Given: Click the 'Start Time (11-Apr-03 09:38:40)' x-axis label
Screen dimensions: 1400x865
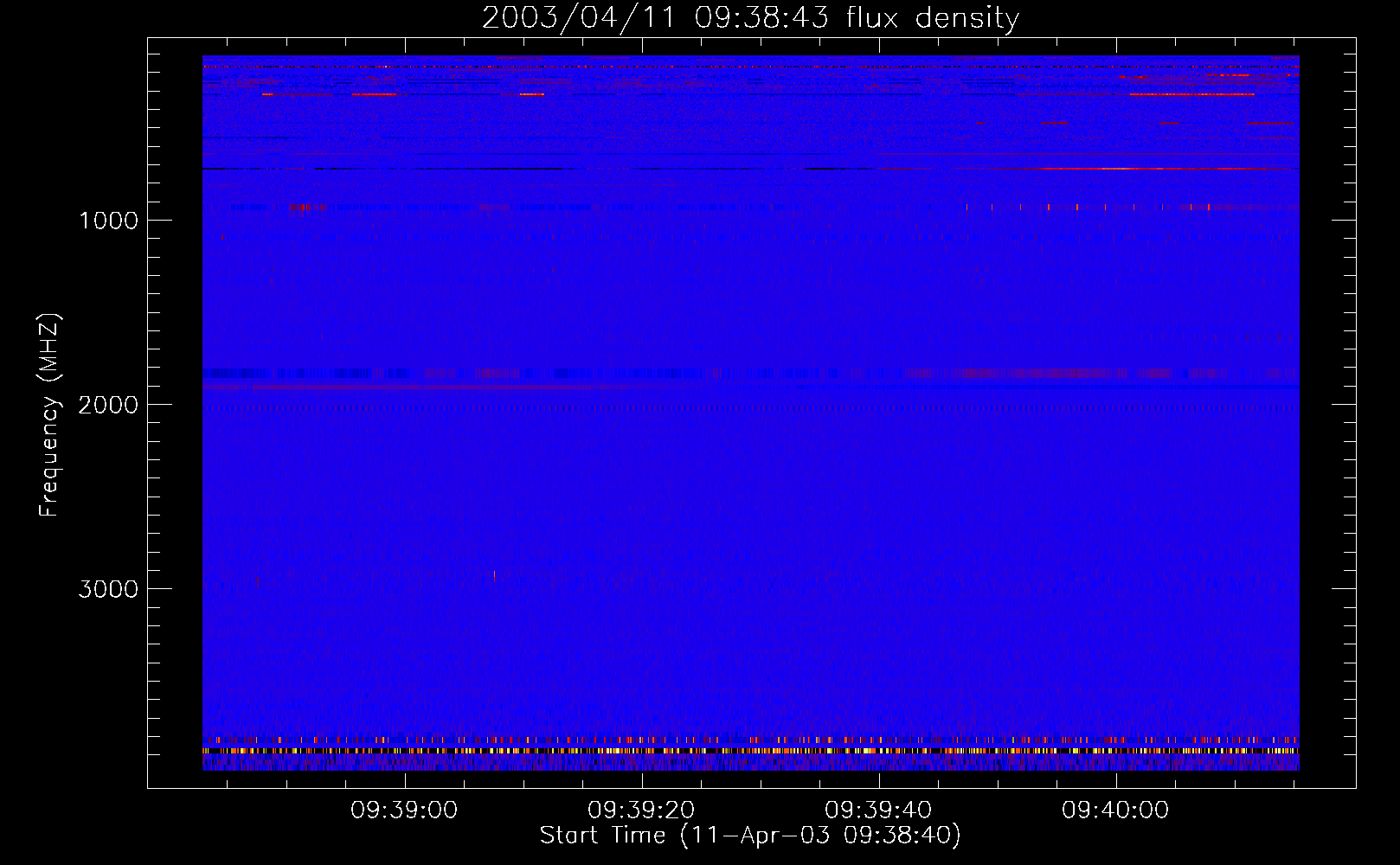Looking at the screenshot, I should (x=750, y=836).
